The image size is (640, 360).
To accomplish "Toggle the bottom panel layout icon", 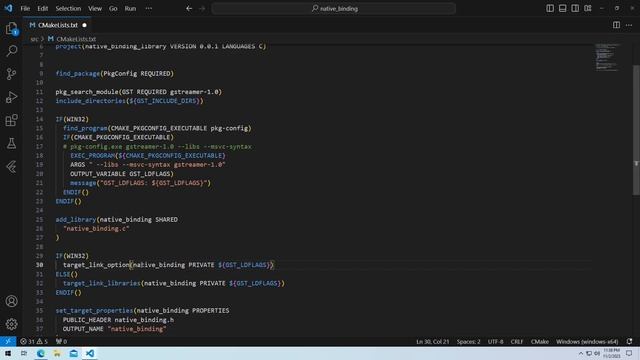I will (562, 8).
